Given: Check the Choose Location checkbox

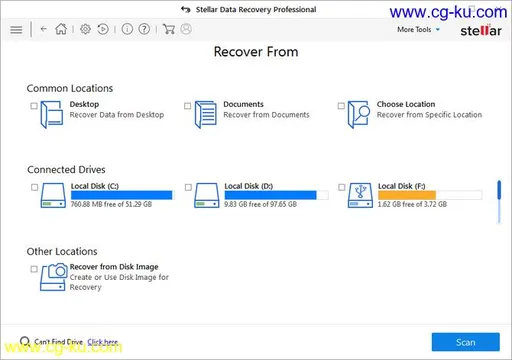Looking at the screenshot, I should coord(341,106).
